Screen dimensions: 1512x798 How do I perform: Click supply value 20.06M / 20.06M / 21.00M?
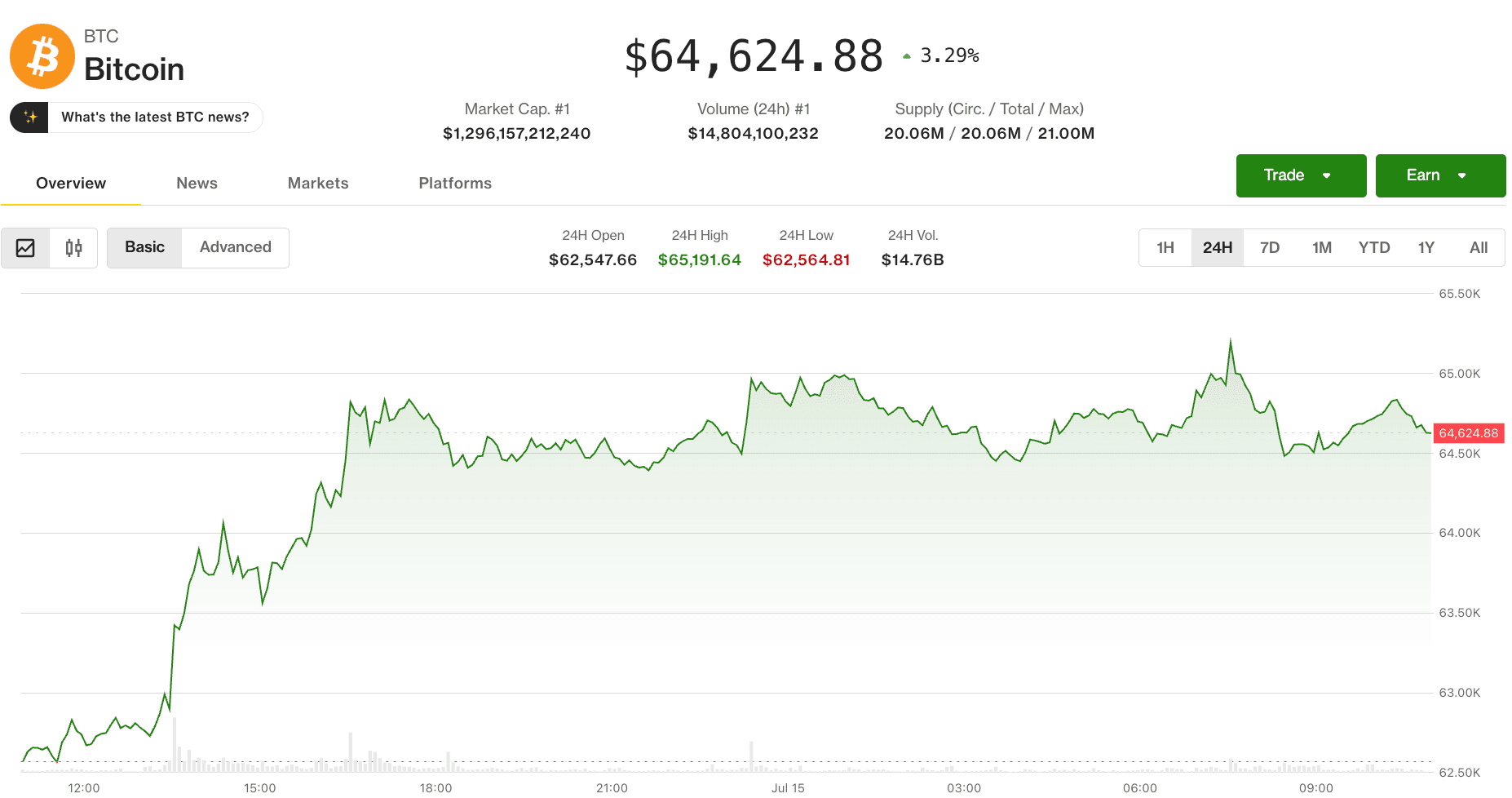pyautogui.click(x=989, y=134)
